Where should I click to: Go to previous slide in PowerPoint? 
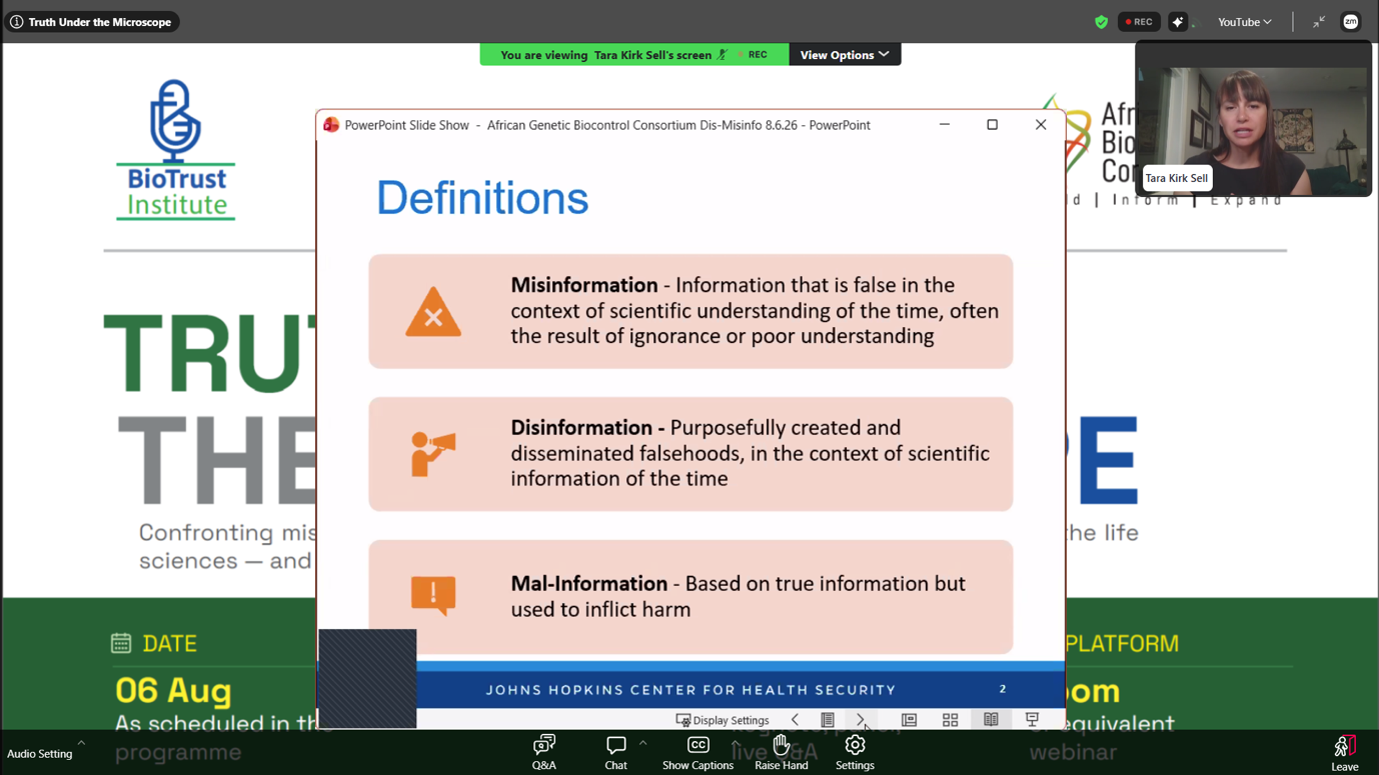(x=795, y=720)
